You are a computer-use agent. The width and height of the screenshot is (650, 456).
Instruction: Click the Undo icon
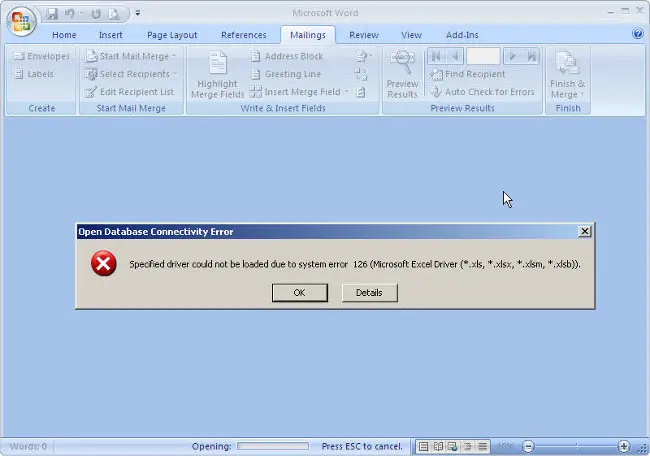pos(69,14)
